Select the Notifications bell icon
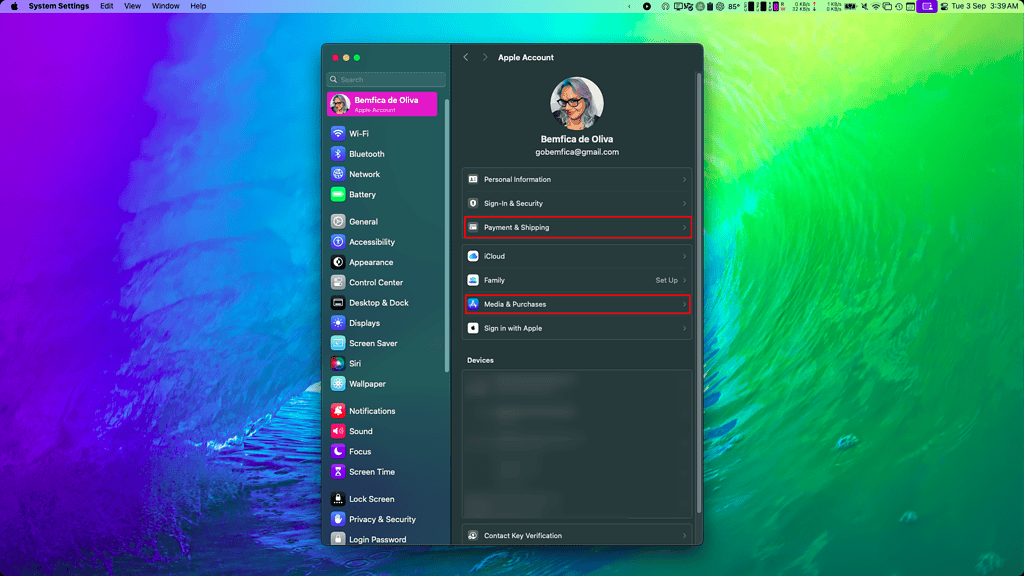Image resolution: width=1024 pixels, height=576 pixels. 338,411
